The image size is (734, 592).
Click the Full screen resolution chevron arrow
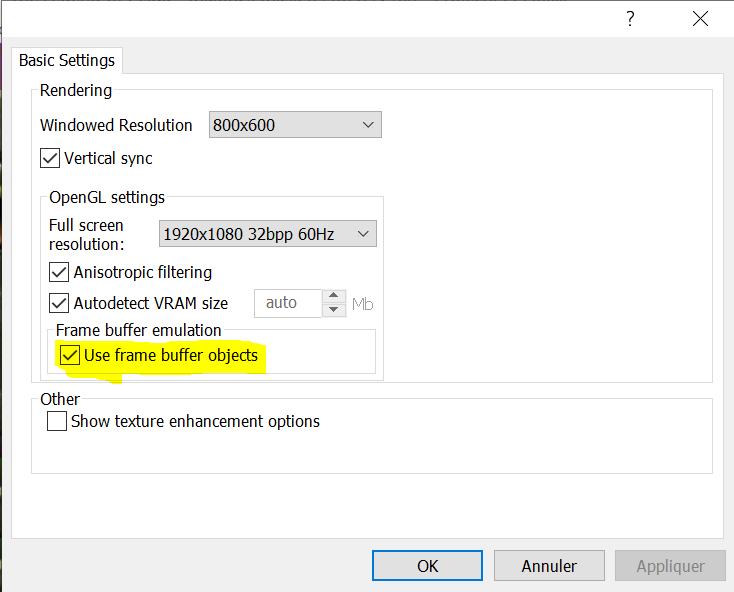363,234
